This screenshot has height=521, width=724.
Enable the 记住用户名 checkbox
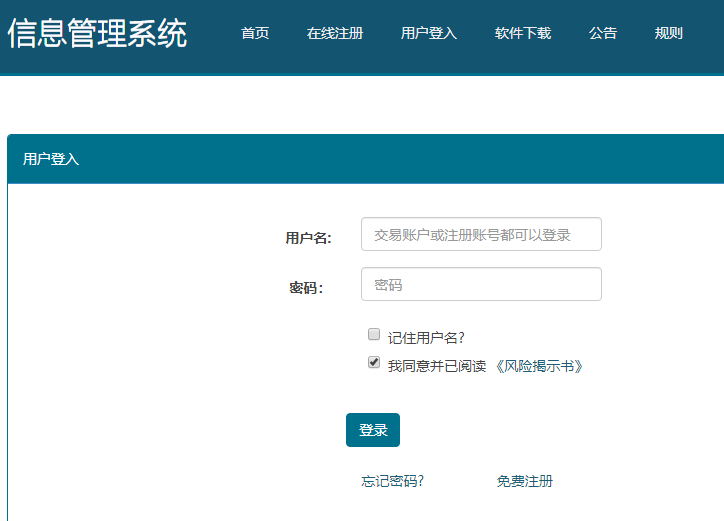coord(374,334)
